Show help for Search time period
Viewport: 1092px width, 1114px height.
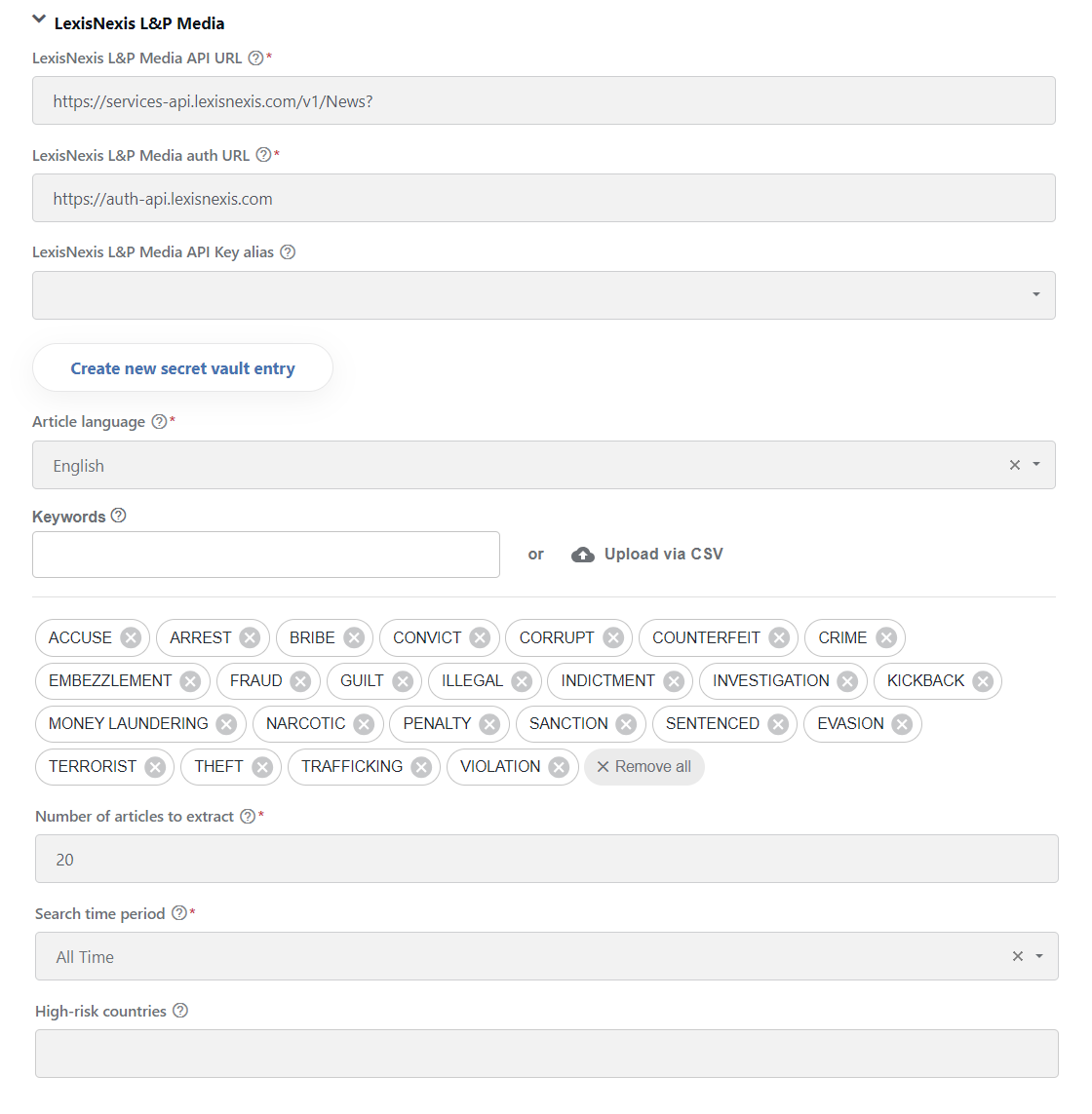[179, 913]
